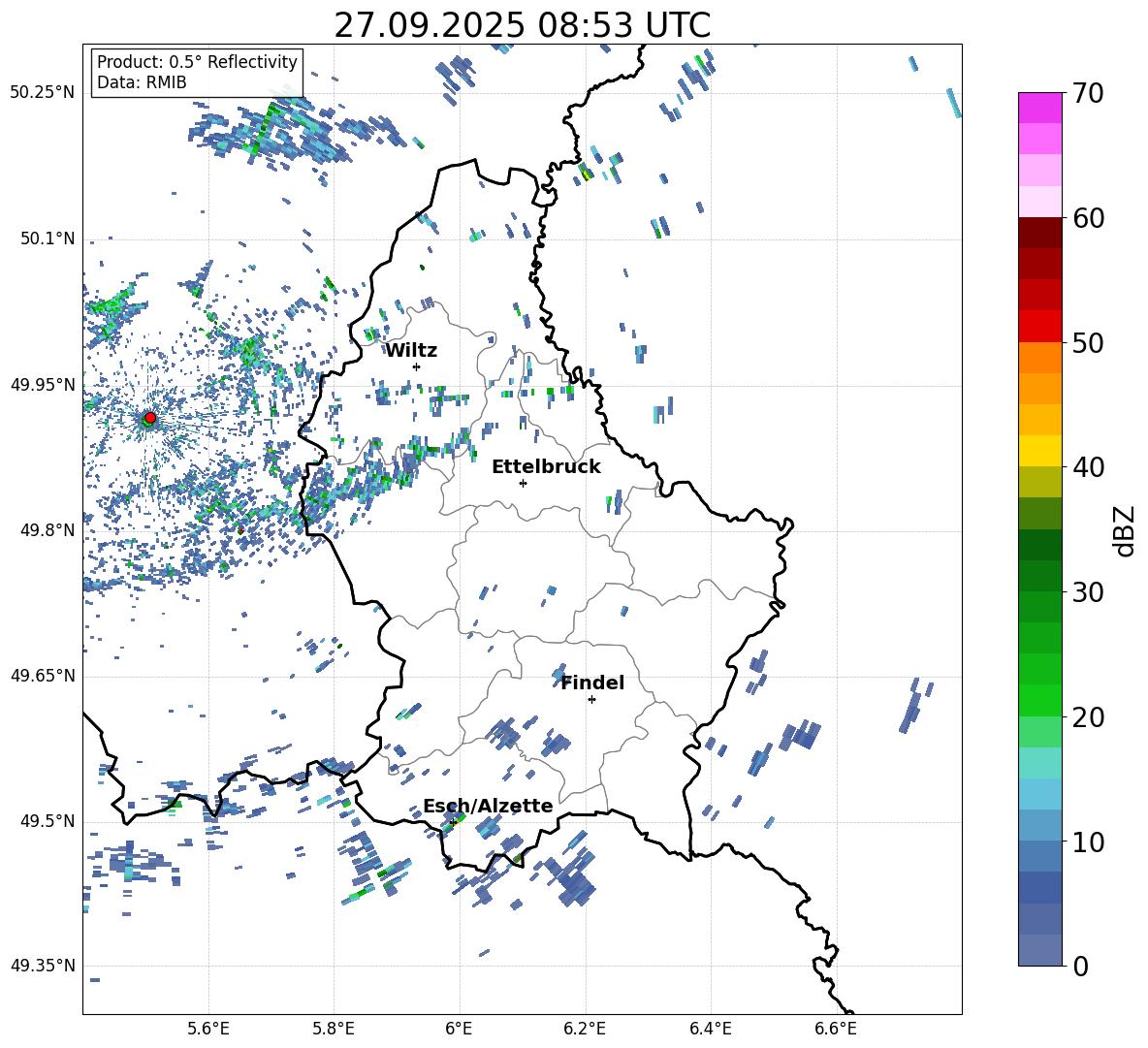Click the Esch/Alzette station cross marker

click(453, 822)
